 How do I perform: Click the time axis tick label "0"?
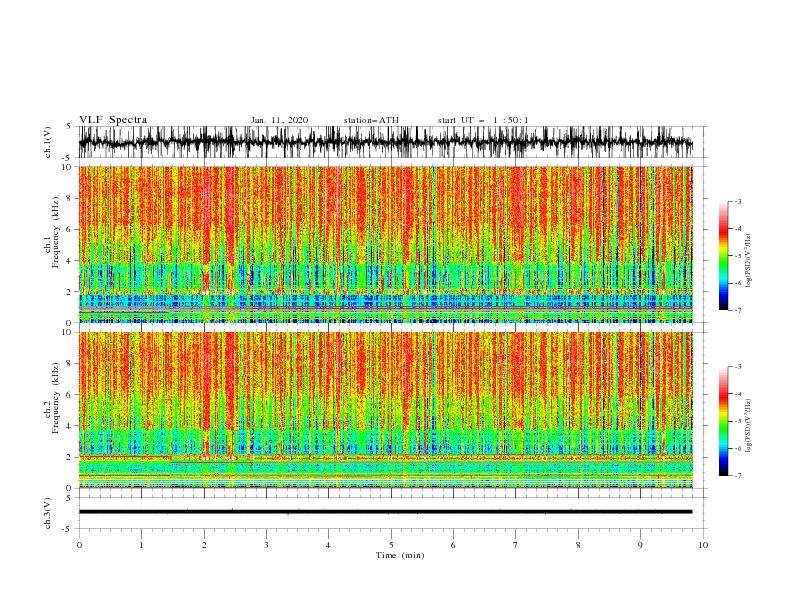[79, 545]
